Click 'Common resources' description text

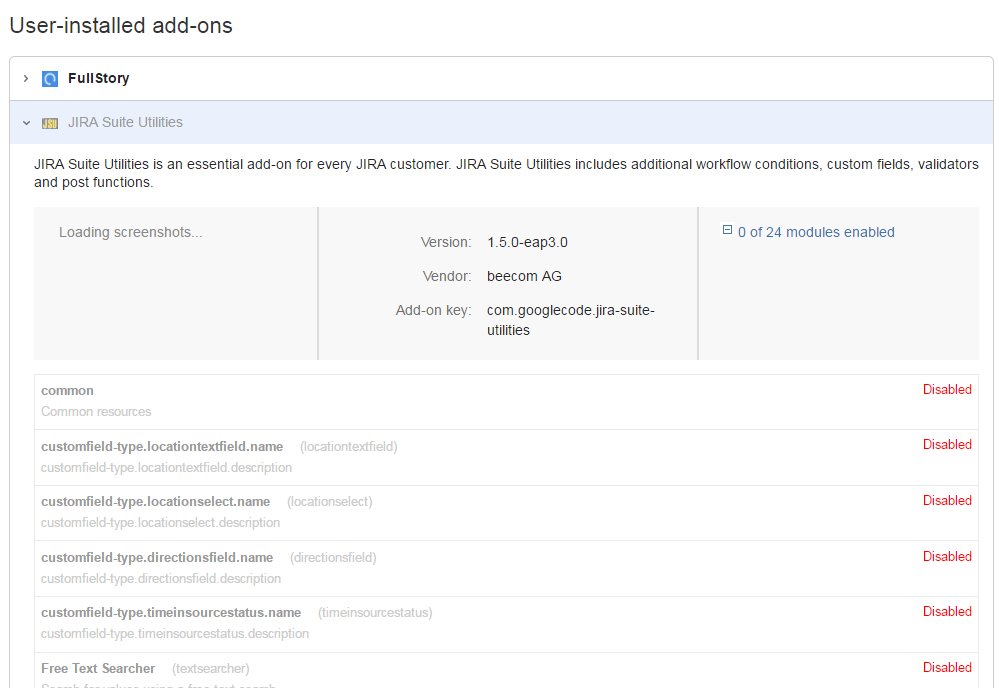(x=96, y=412)
